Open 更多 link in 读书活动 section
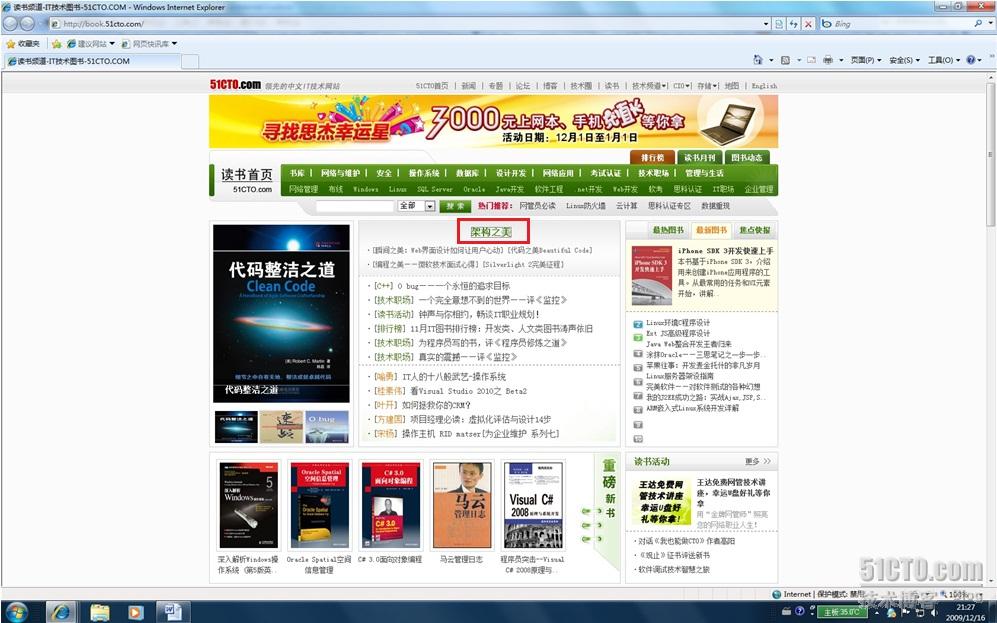The image size is (997, 623). click(x=757, y=461)
